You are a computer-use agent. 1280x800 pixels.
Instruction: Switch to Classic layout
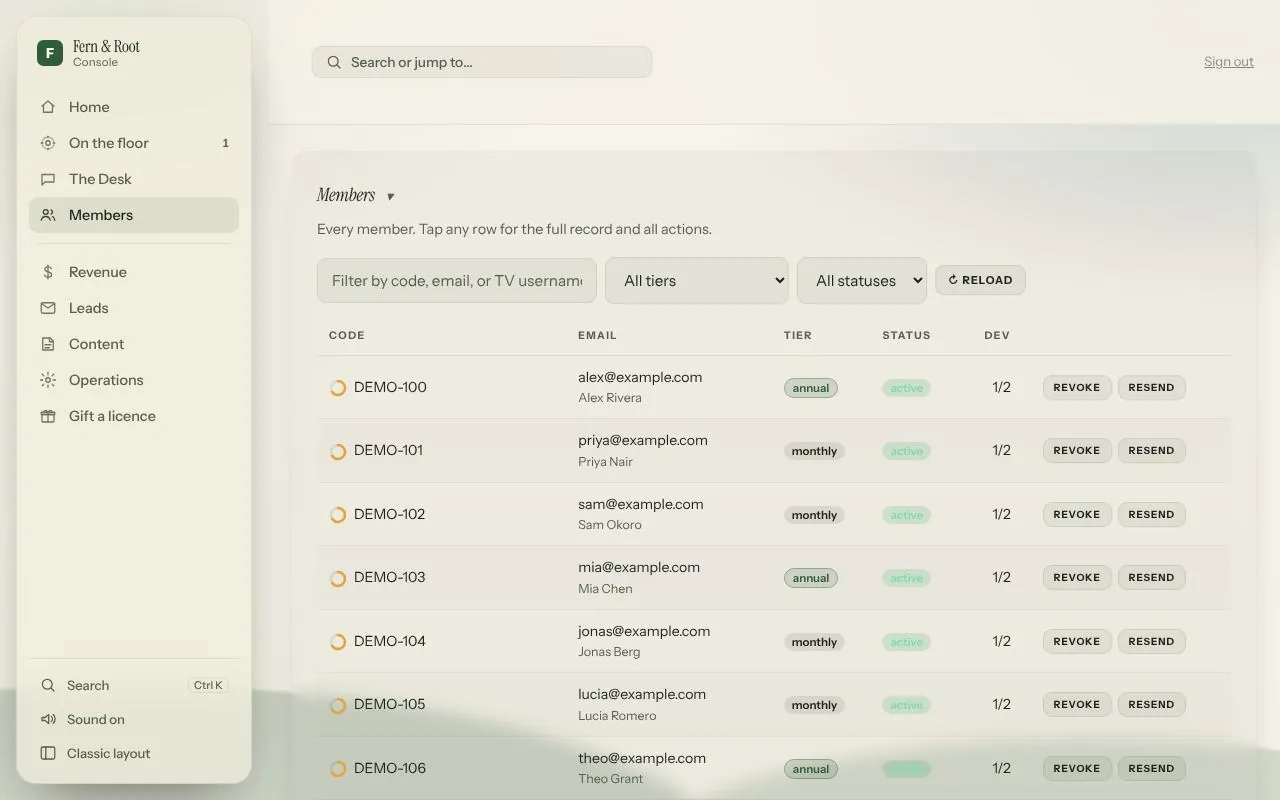[134, 753]
